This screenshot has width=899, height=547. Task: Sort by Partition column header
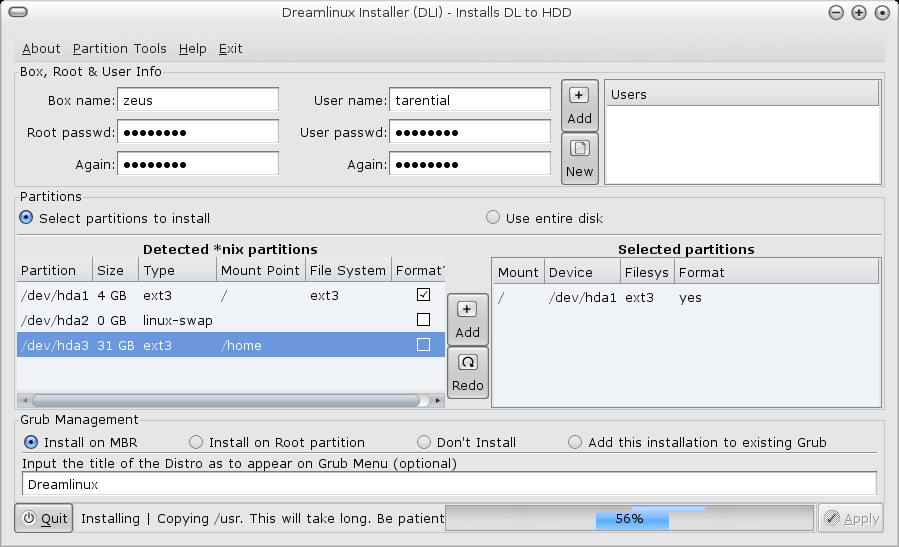coord(54,270)
